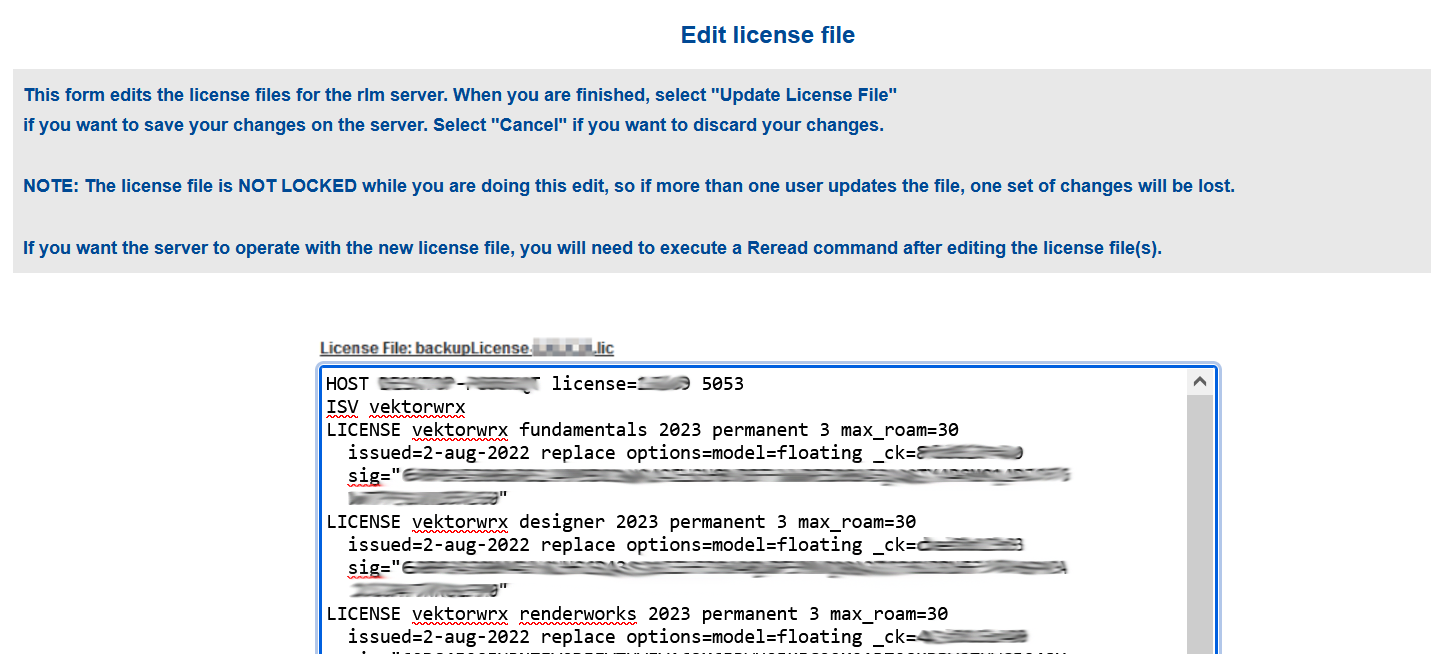Click the textarea scrollbar up arrow
Viewport: 1431px width, 654px height.
click(1200, 381)
